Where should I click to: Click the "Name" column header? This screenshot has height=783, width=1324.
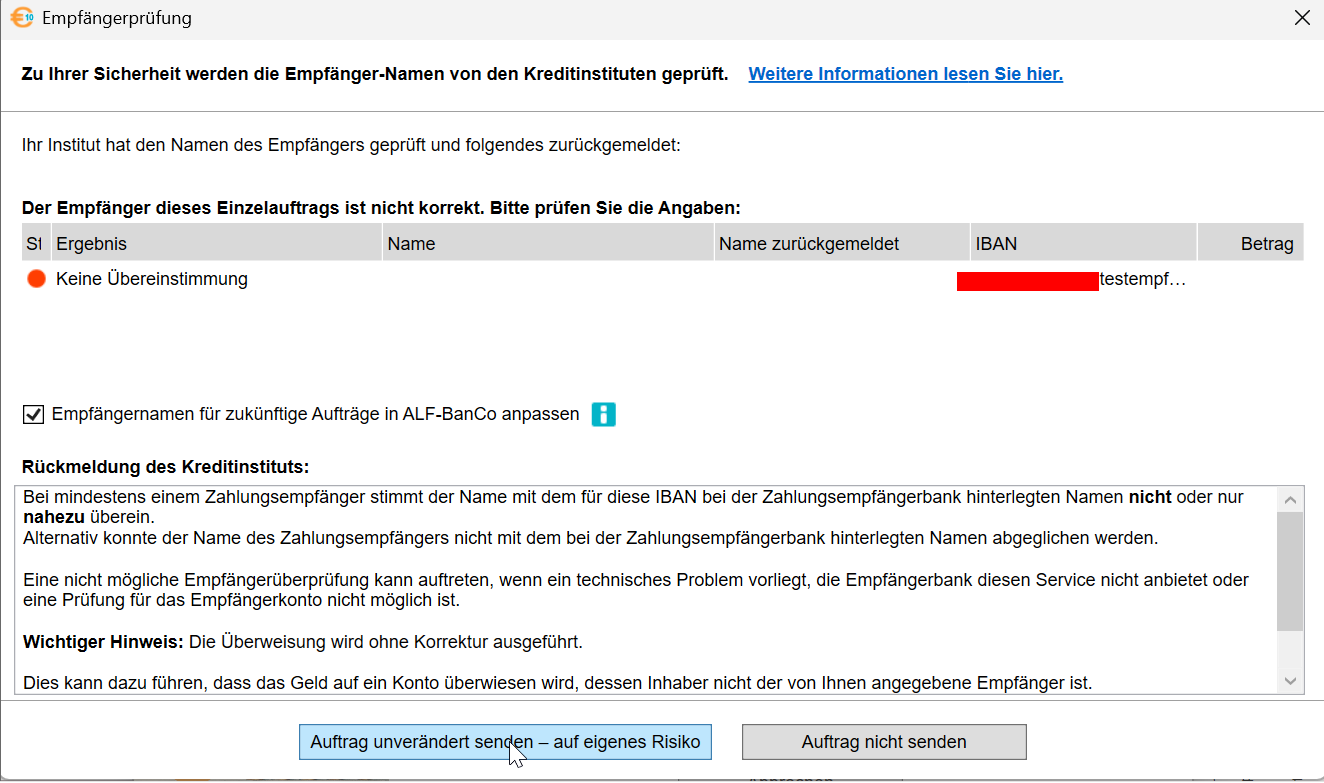[547, 244]
